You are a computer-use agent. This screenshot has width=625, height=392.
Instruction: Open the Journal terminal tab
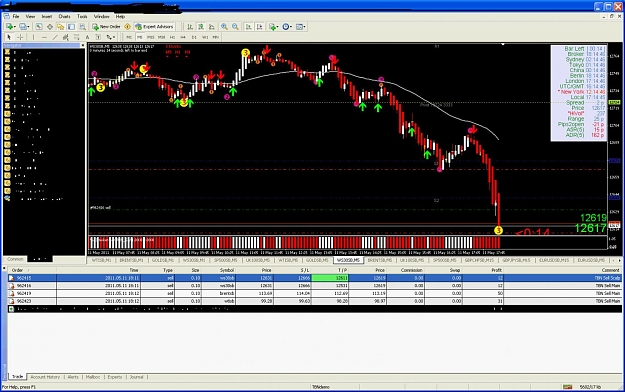tap(136, 377)
